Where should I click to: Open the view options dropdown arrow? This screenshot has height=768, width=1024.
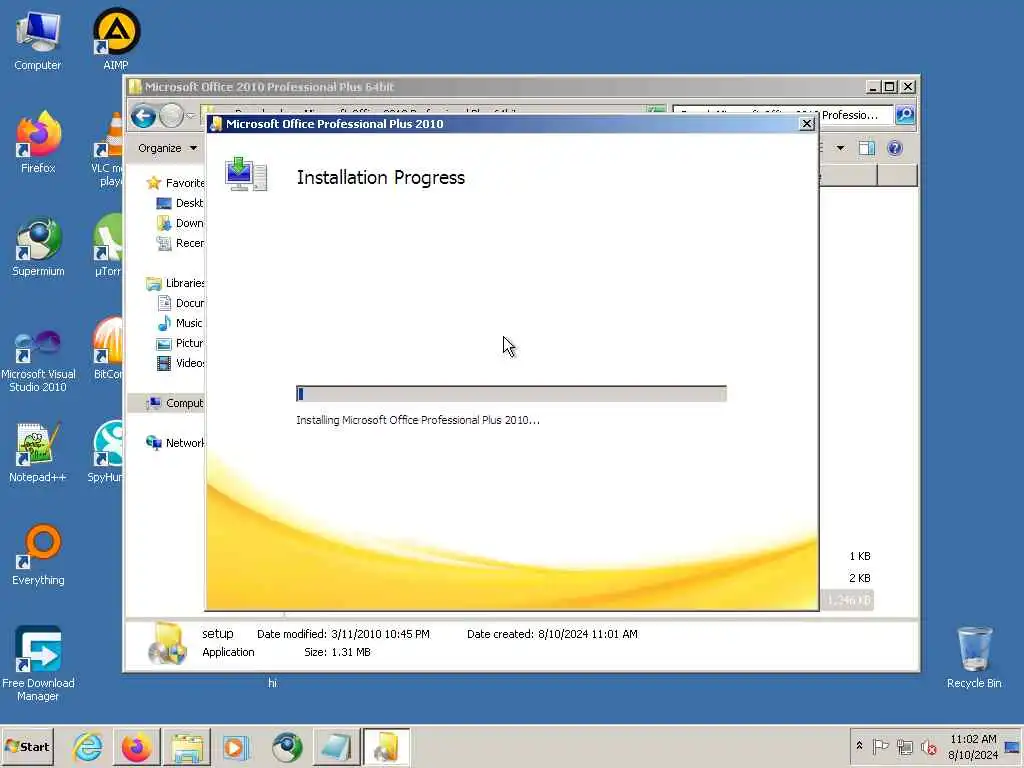pos(840,148)
